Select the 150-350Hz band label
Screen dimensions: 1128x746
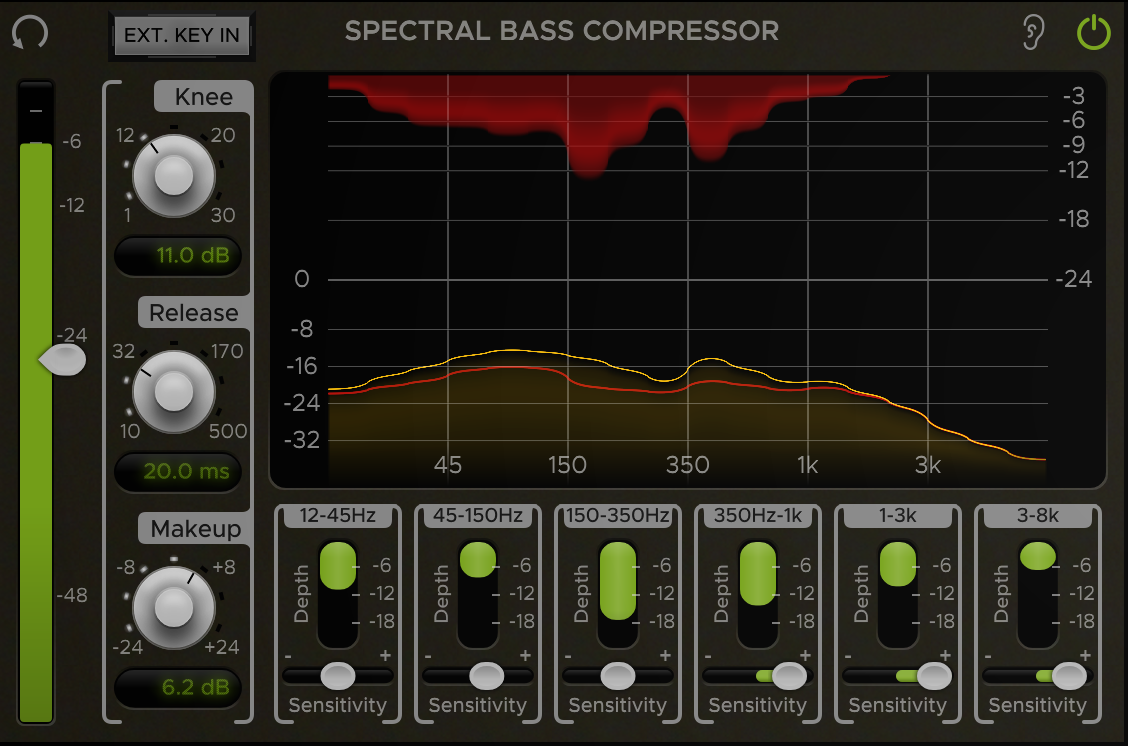[x=617, y=515]
